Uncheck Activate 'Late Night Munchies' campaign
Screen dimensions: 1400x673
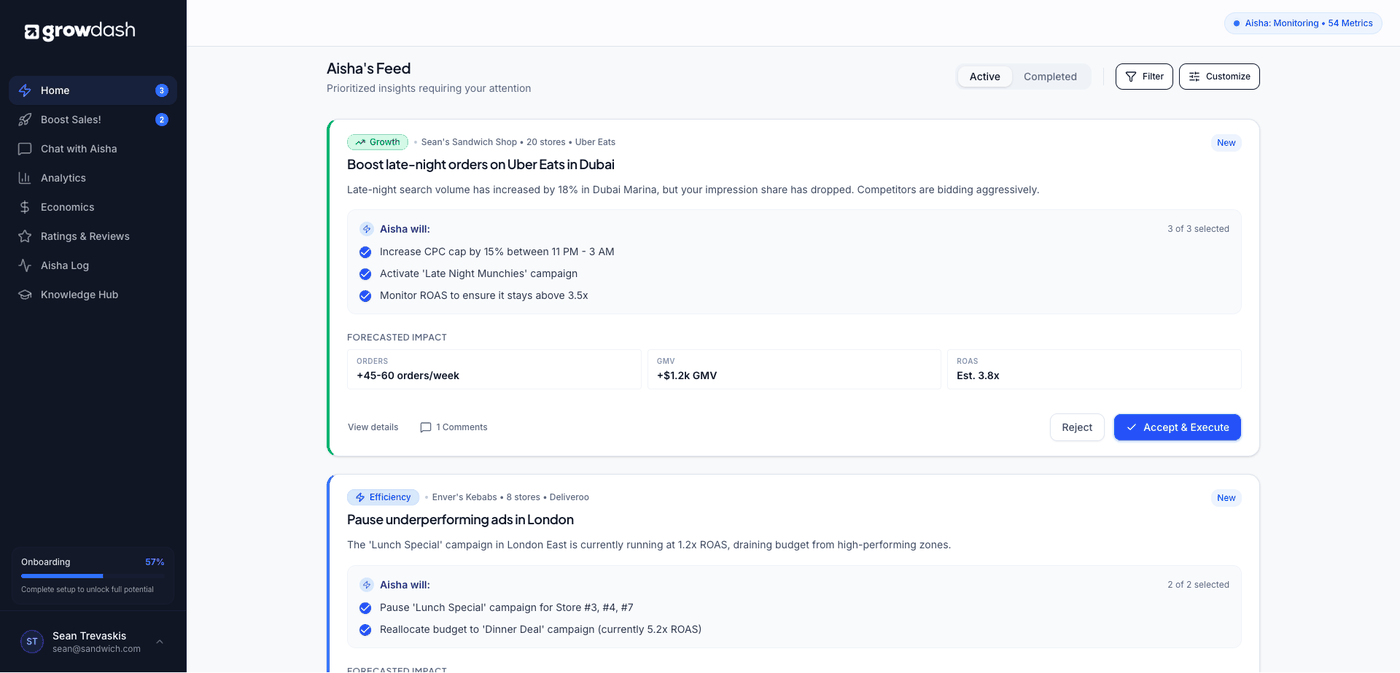pos(365,274)
